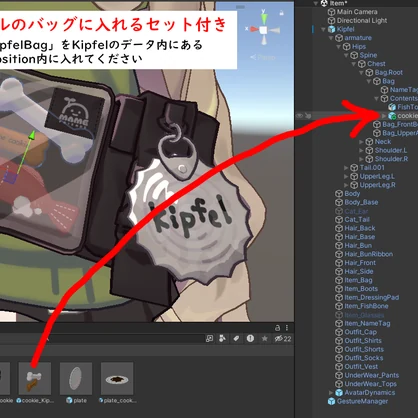Click the Unity scene icon beside Item*

click(x=324, y=3)
